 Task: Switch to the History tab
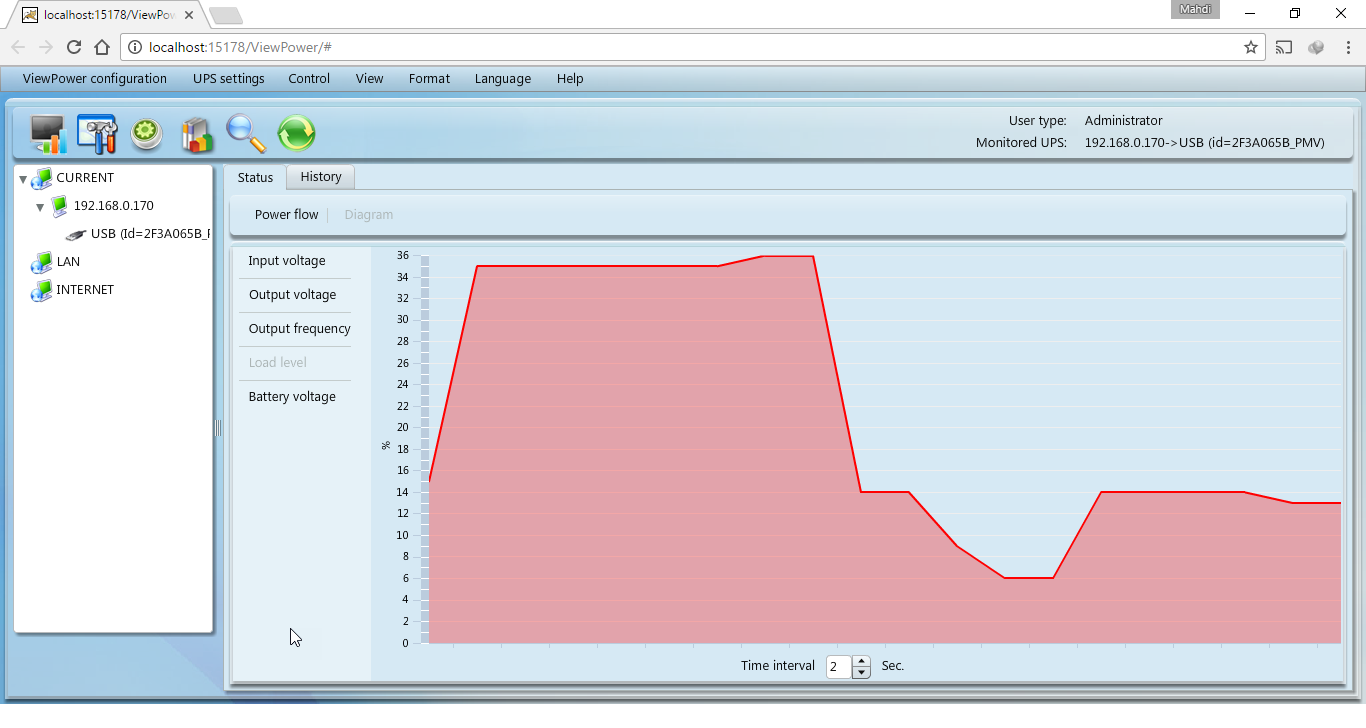click(321, 177)
